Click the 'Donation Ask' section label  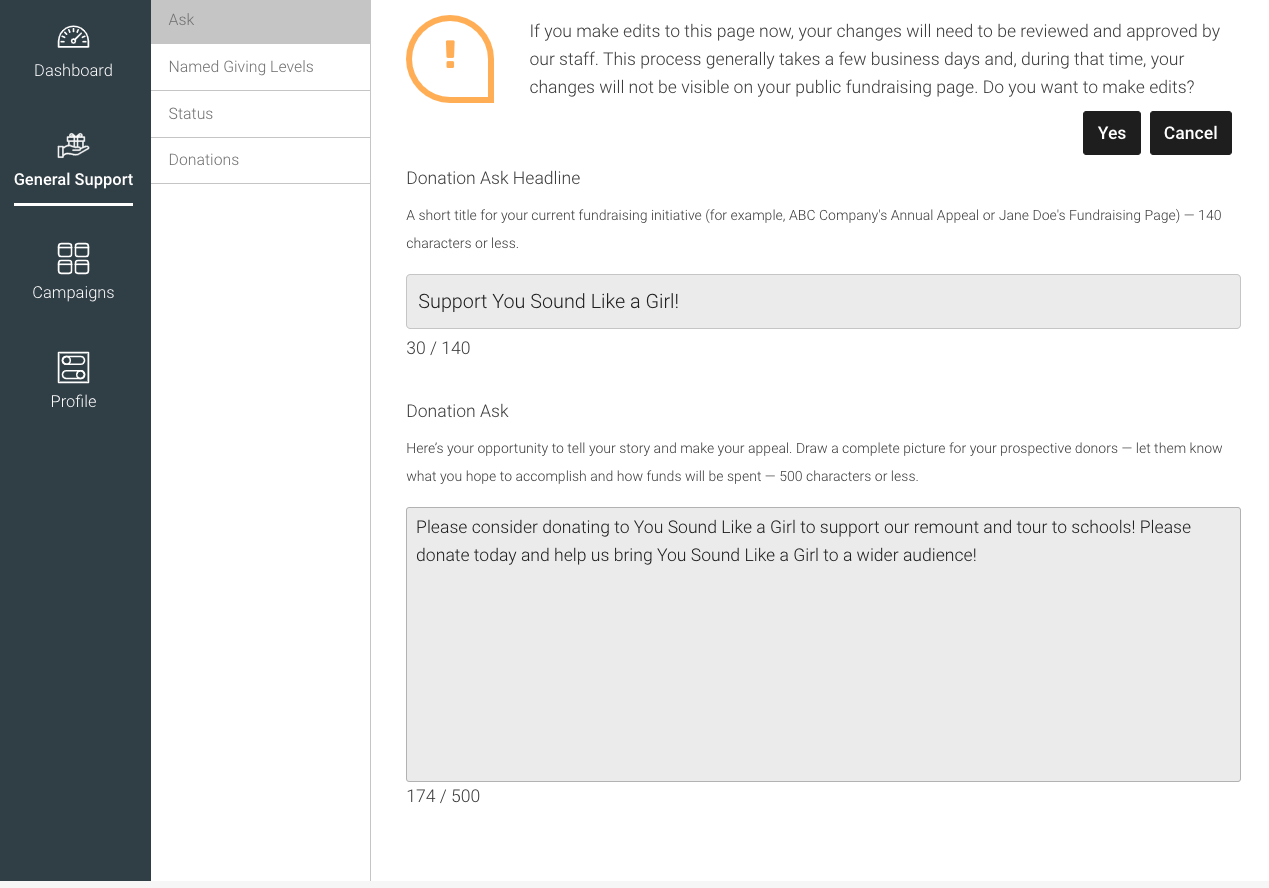click(x=457, y=411)
